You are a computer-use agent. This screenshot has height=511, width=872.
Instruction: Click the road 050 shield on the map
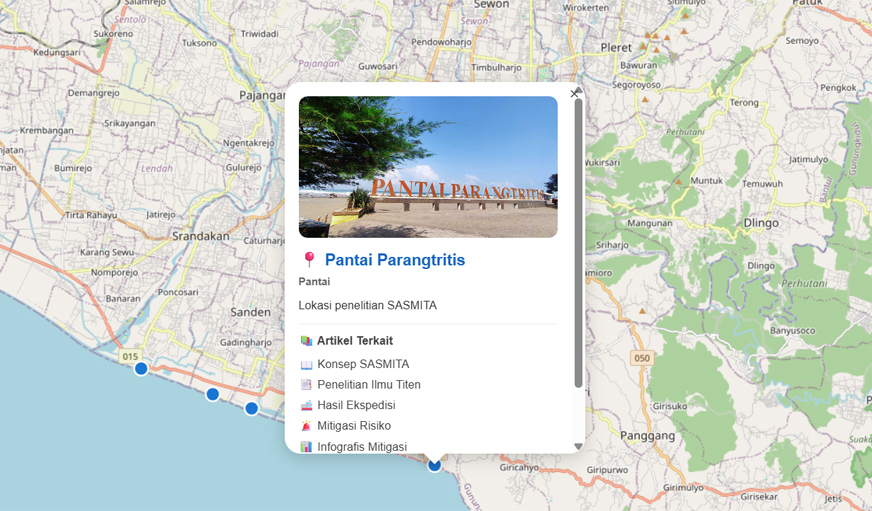pyautogui.click(x=642, y=358)
